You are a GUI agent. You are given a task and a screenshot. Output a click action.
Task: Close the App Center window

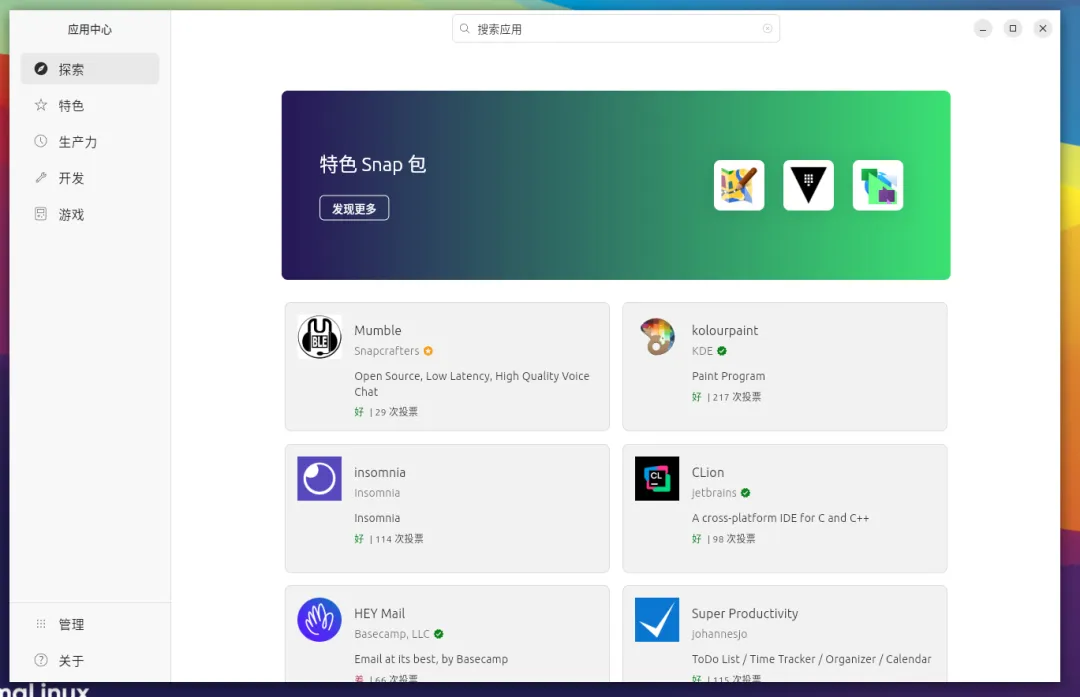click(1043, 28)
